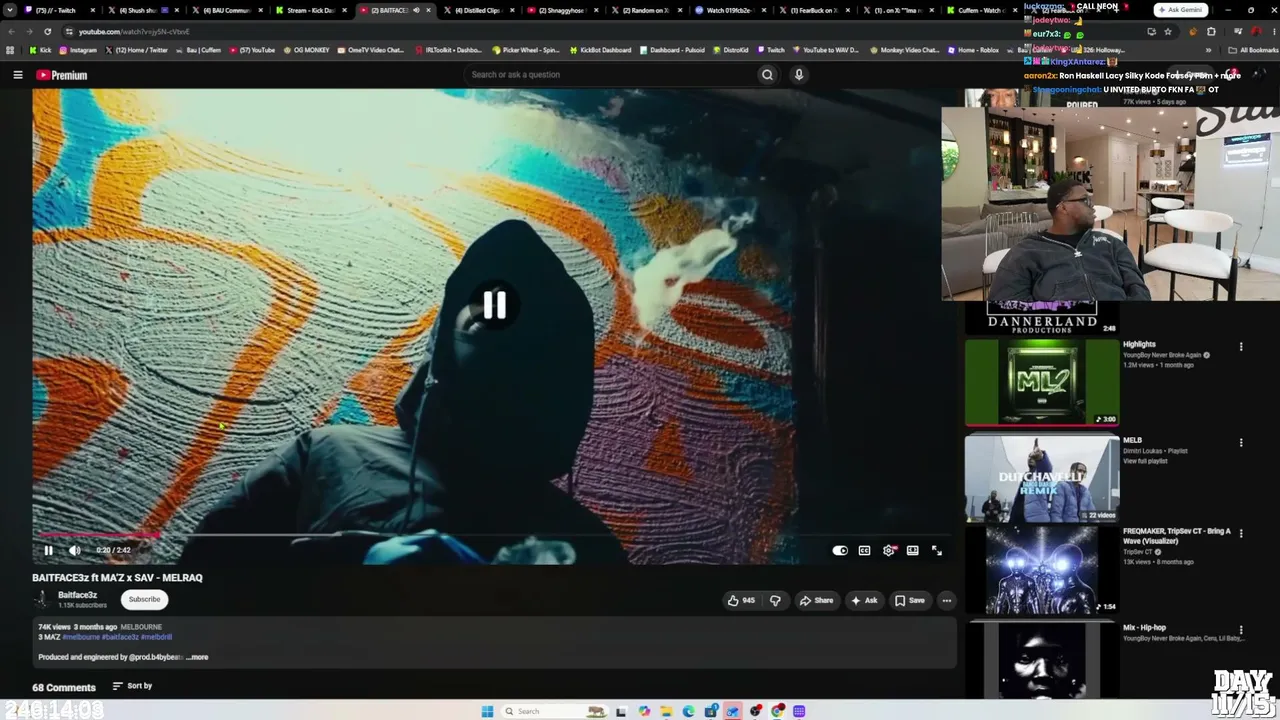Open options menu for the MELB playlist
Viewport: 1280px width, 720px height.
point(1241,442)
